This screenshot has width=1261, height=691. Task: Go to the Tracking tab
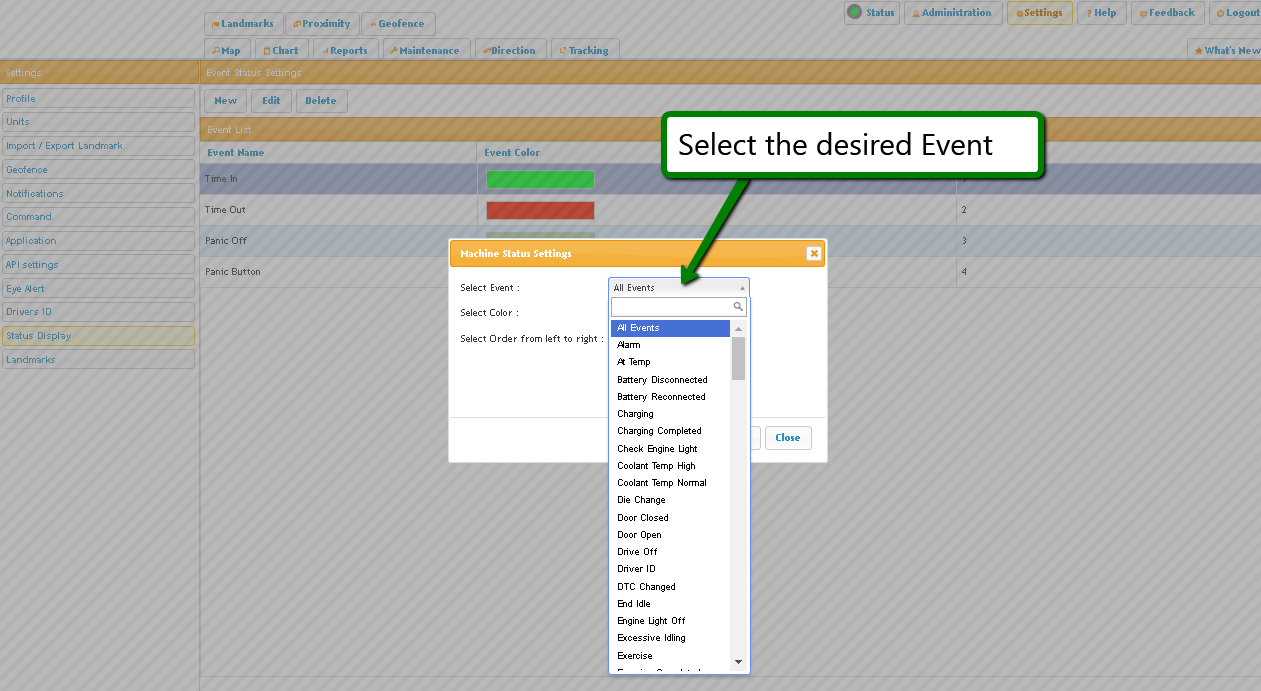(585, 51)
